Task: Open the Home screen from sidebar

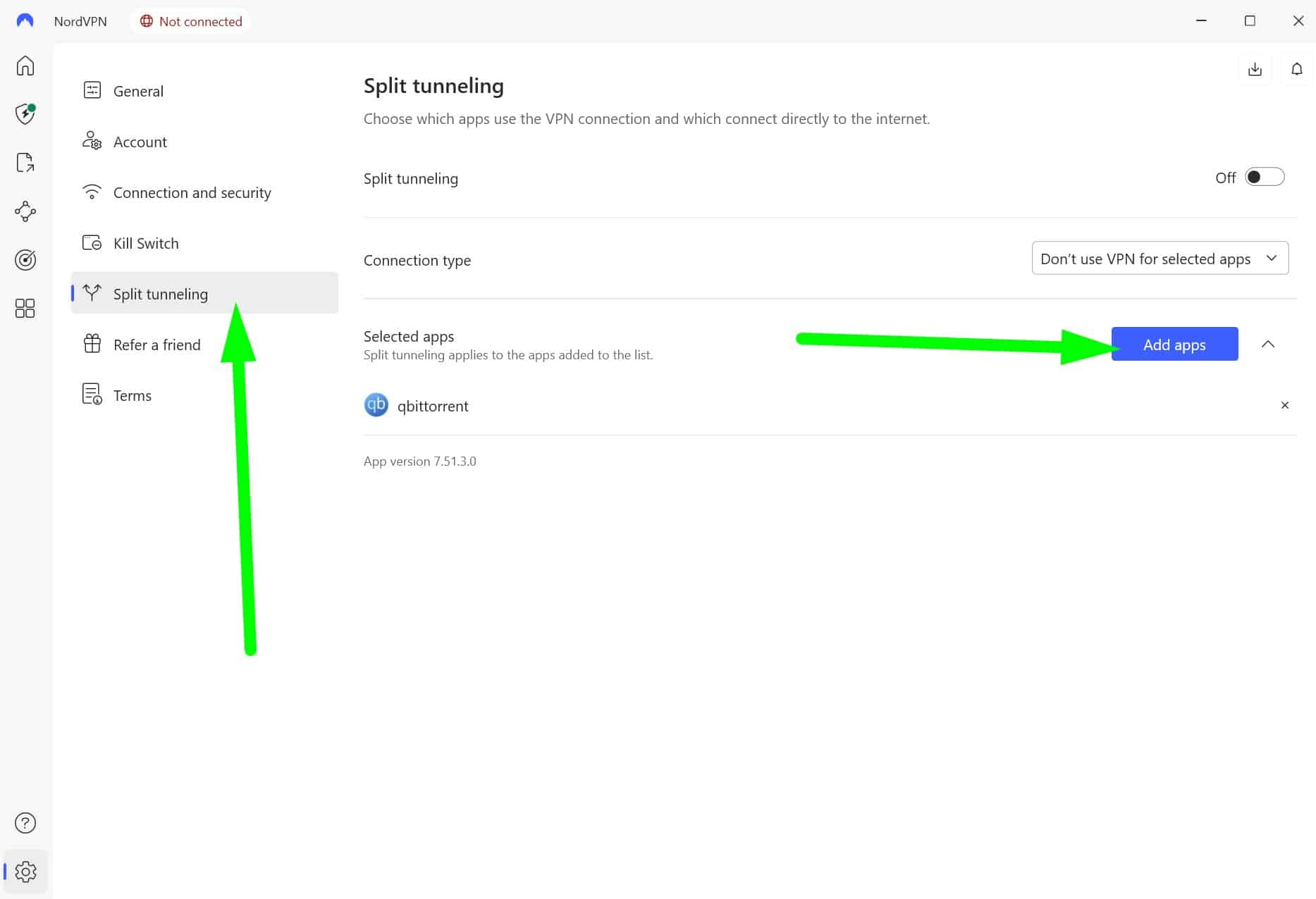Action: pyautogui.click(x=25, y=66)
